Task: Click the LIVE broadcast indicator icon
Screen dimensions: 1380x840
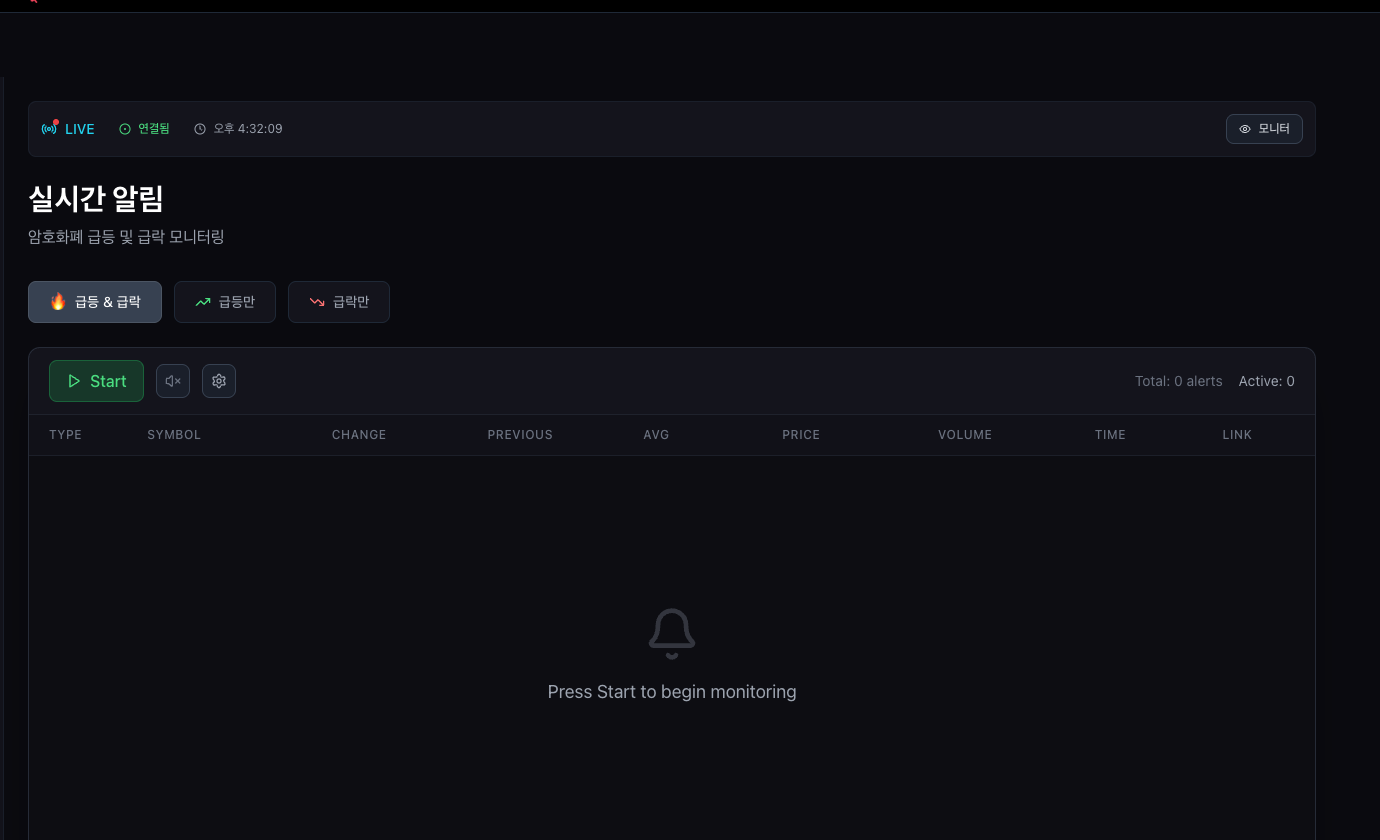Action: coord(49,129)
